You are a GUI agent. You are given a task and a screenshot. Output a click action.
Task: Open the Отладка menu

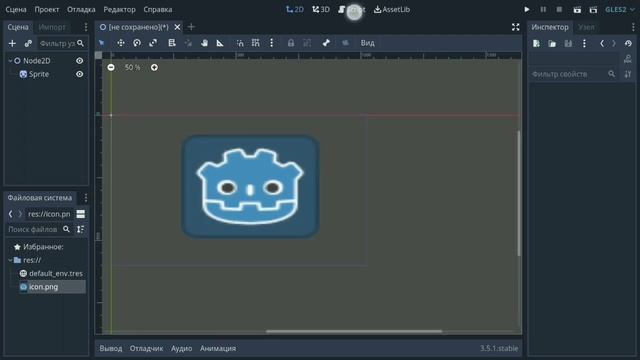pyautogui.click(x=81, y=9)
